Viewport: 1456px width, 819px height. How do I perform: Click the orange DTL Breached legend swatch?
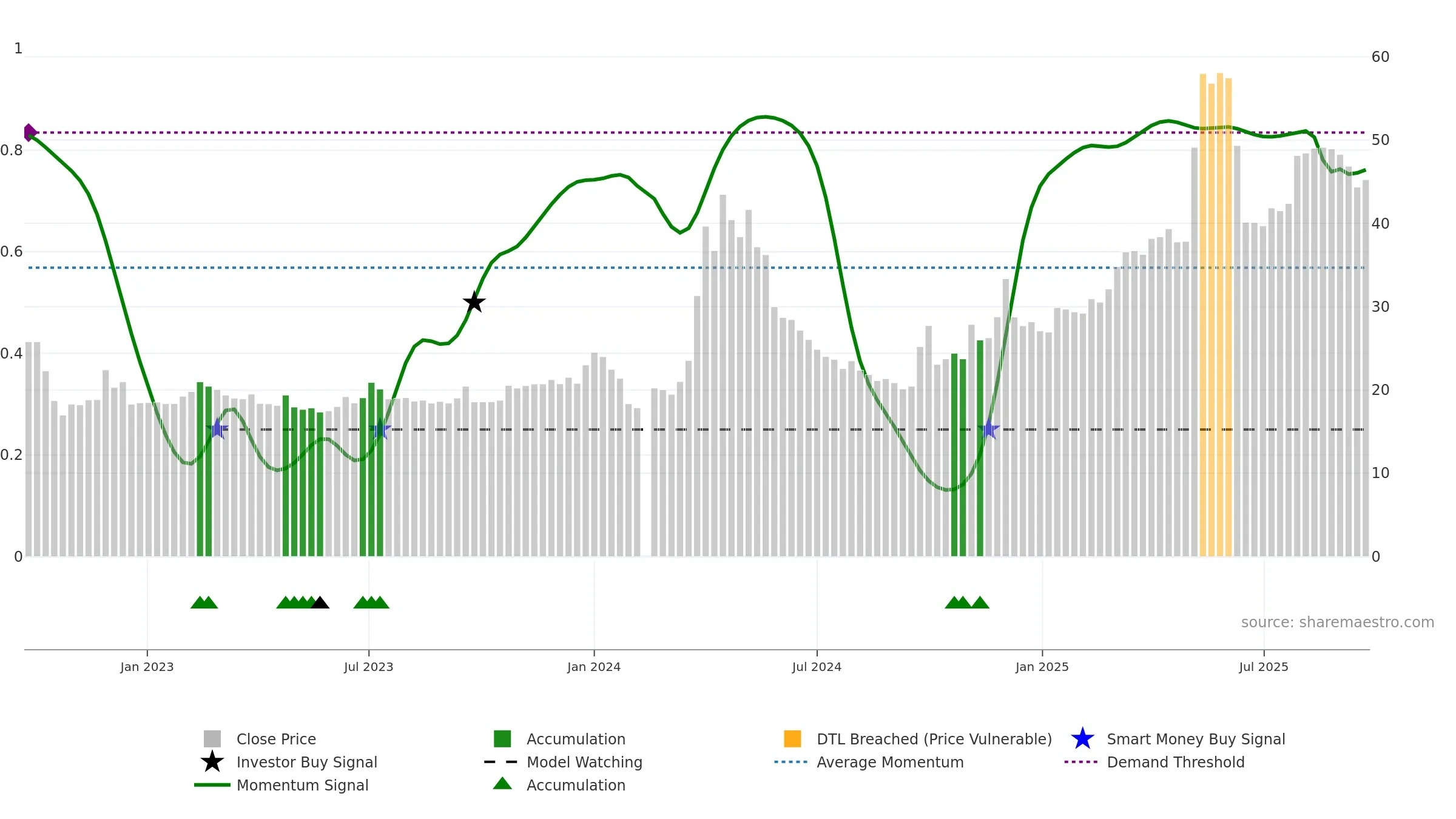click(792, 739)
